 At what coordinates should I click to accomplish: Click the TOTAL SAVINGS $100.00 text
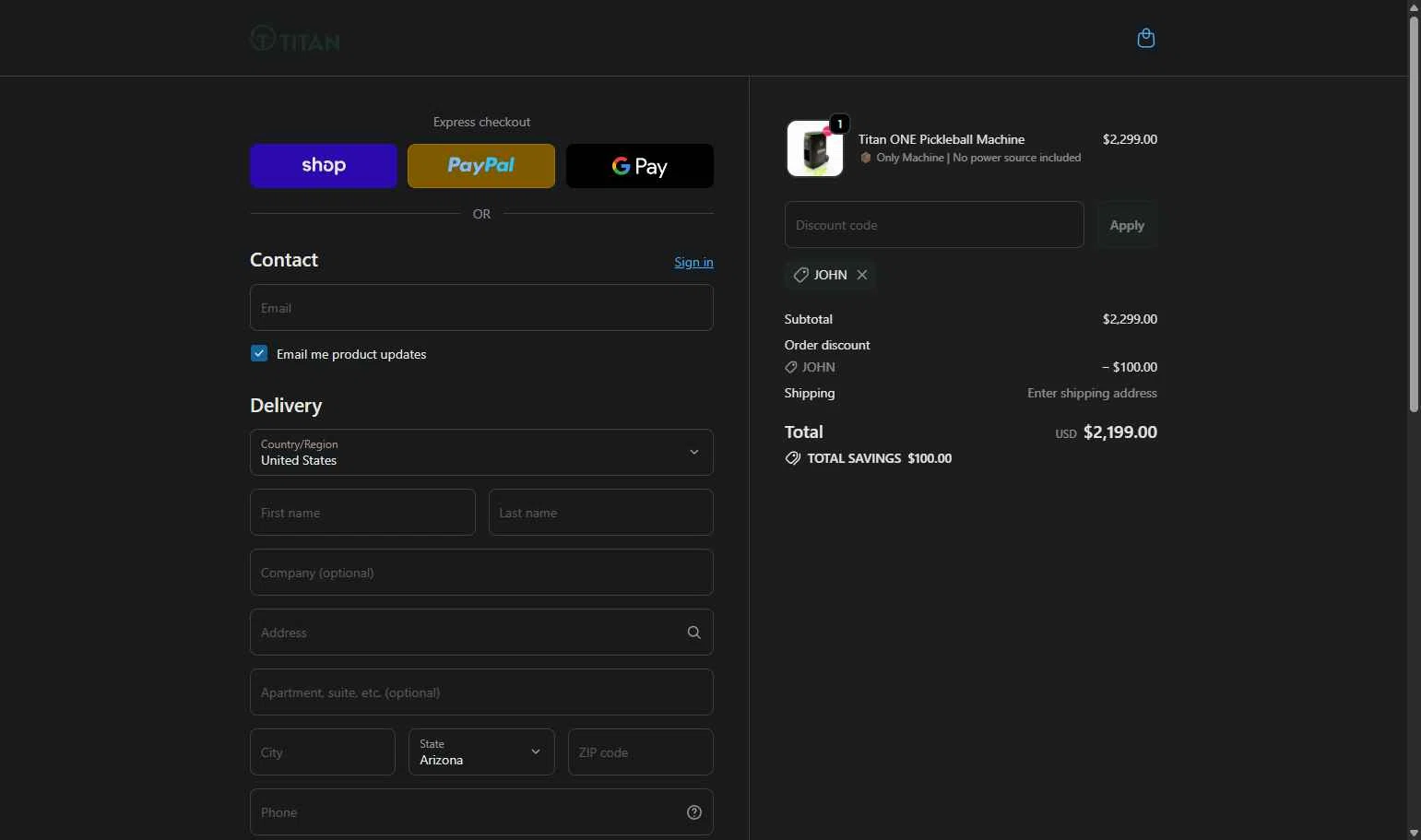880,458
